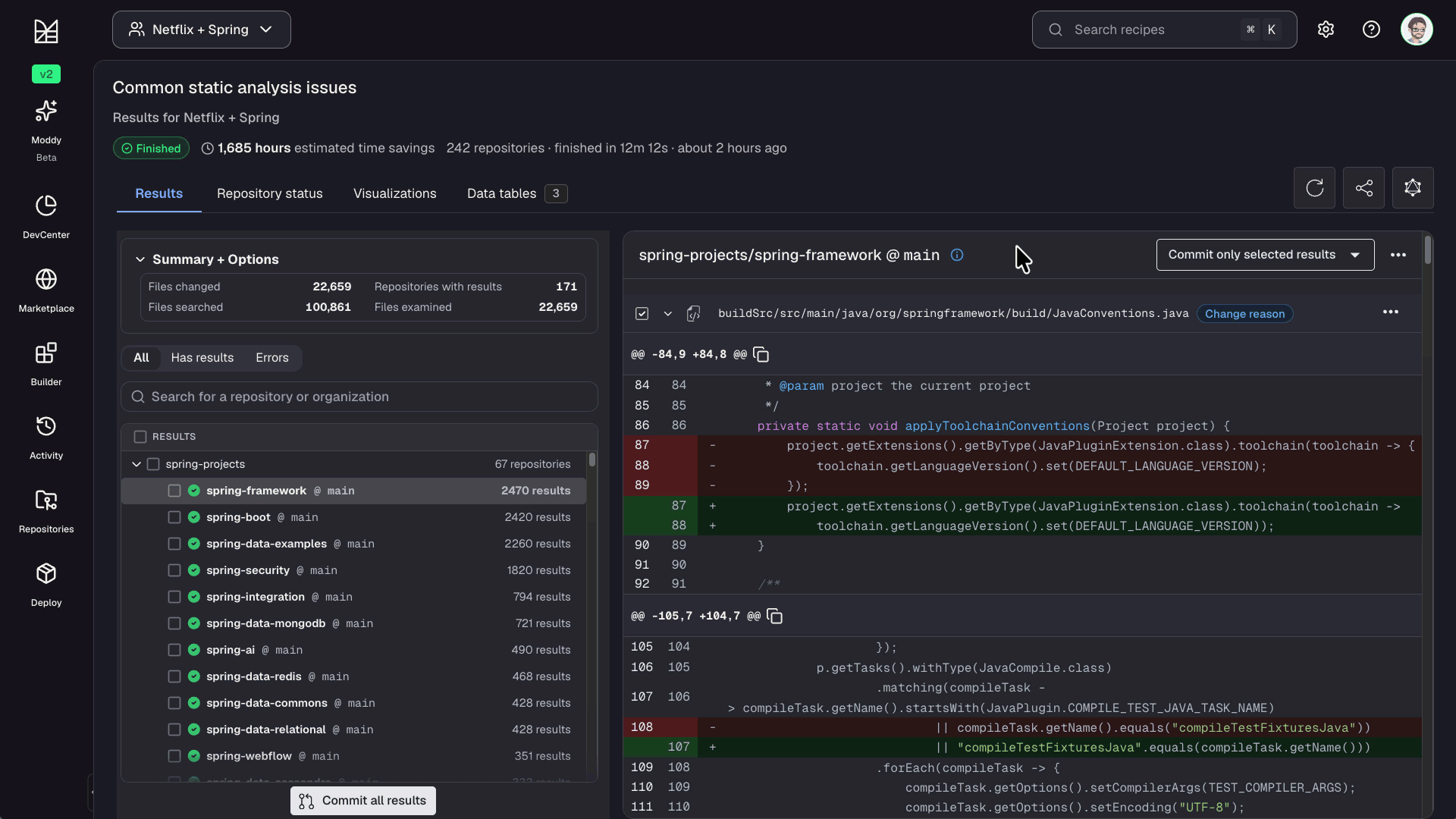Open Activity history in sidebar
Viewport: 1456px width, 819px height.
(x=46, y=438)
